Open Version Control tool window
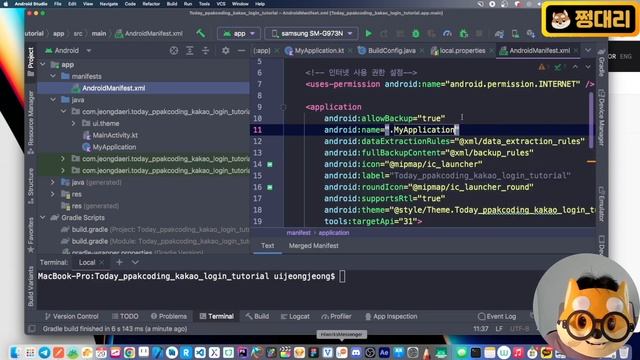This screenshot has height=360, width=640. [x=72, y=316]
